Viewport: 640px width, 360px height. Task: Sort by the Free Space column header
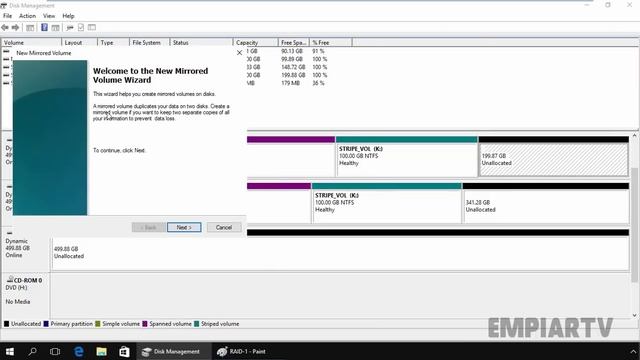294,42
